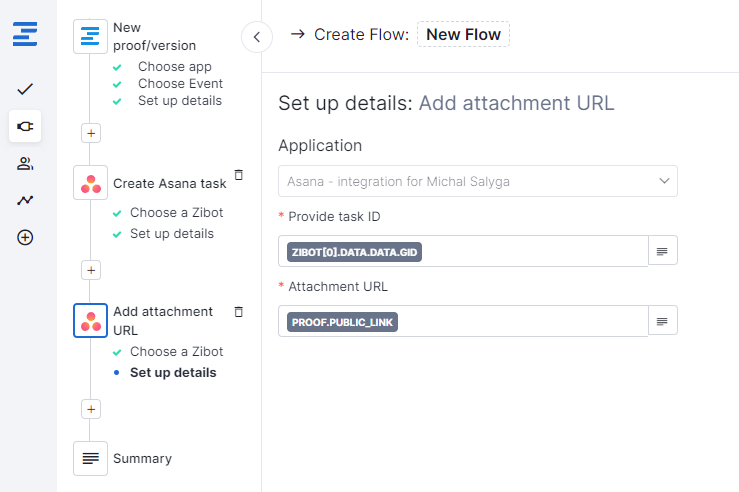Open the checkmark tasks icon in sidebar
Screen dimensions: 739x492
(25, 89)
